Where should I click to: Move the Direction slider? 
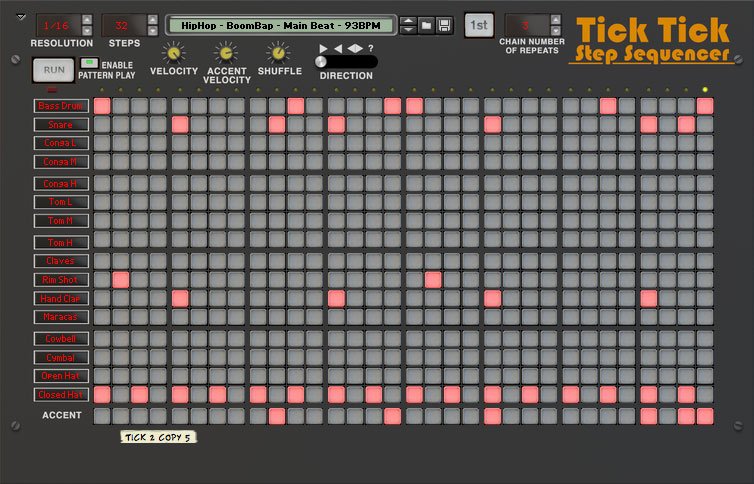coord(321,62)
